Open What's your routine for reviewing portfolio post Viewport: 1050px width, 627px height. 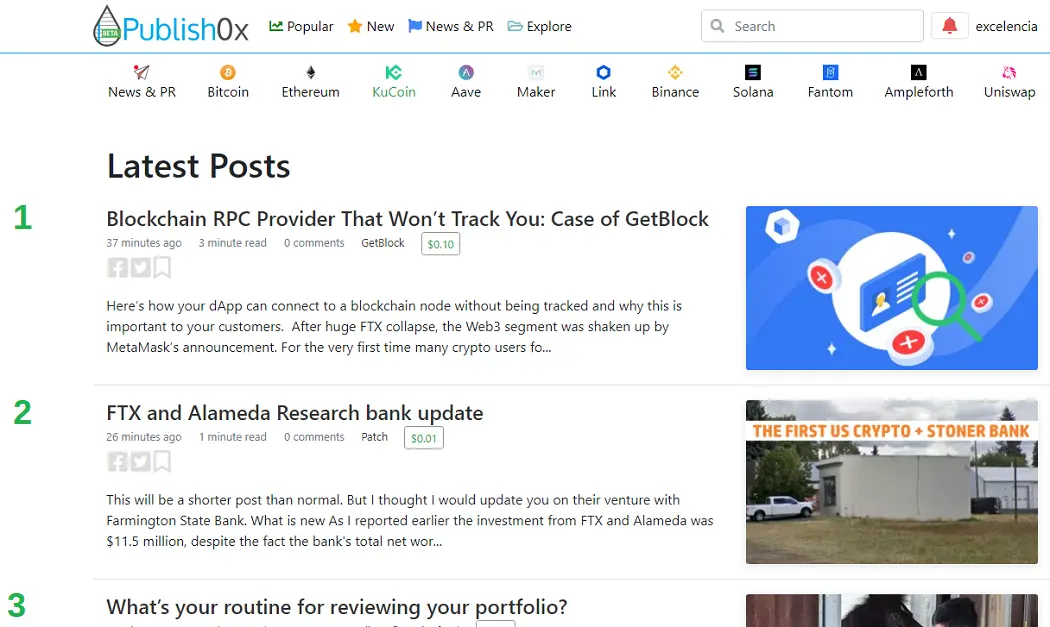click(x=337, y=608)
